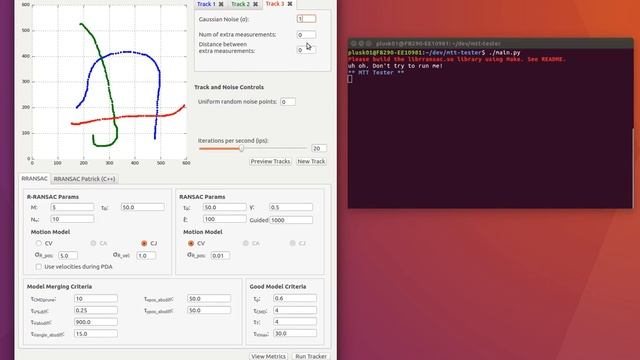
Task: Edit velocity sigma field showing 1.0
Action: tap(146, 256)
